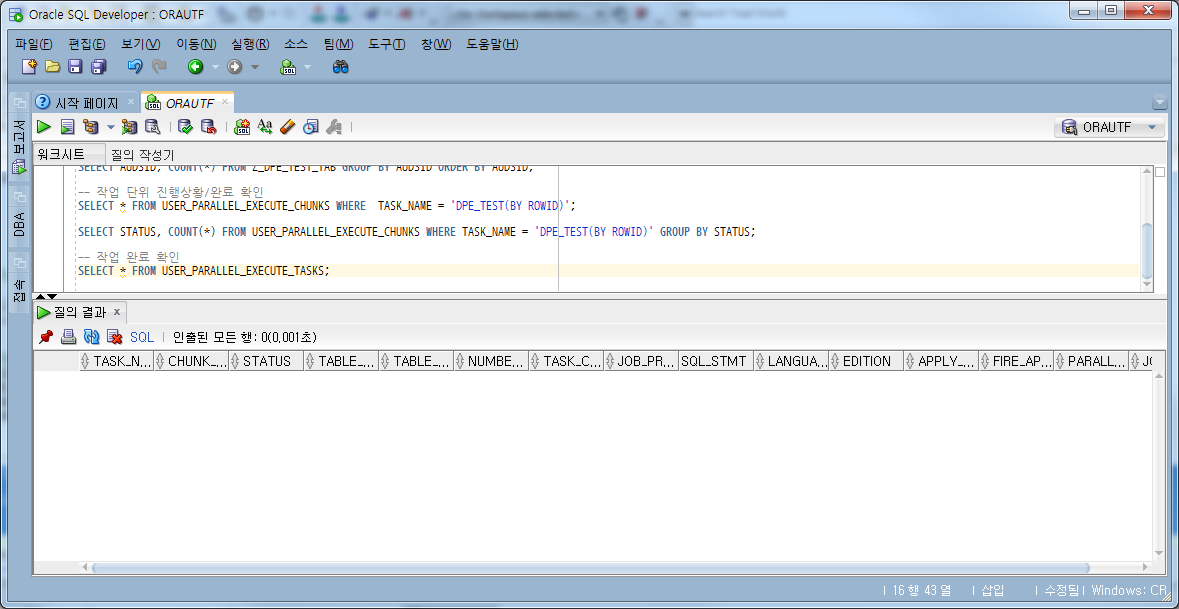Open a file with the folder icon
This screenshot has width=1179, height=609.
coord(53,66)
